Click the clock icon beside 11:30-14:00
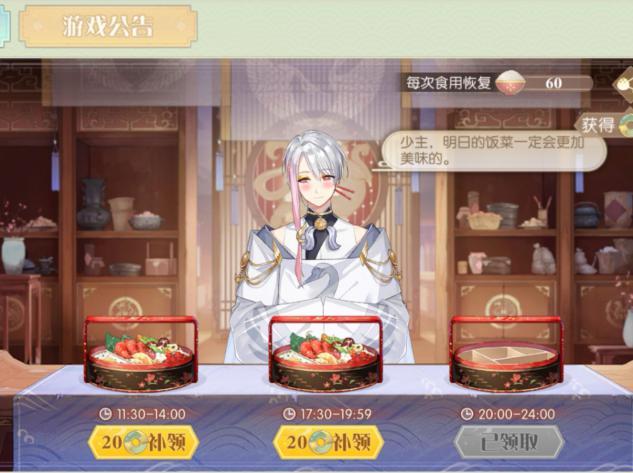 click(x=105, y=414)
